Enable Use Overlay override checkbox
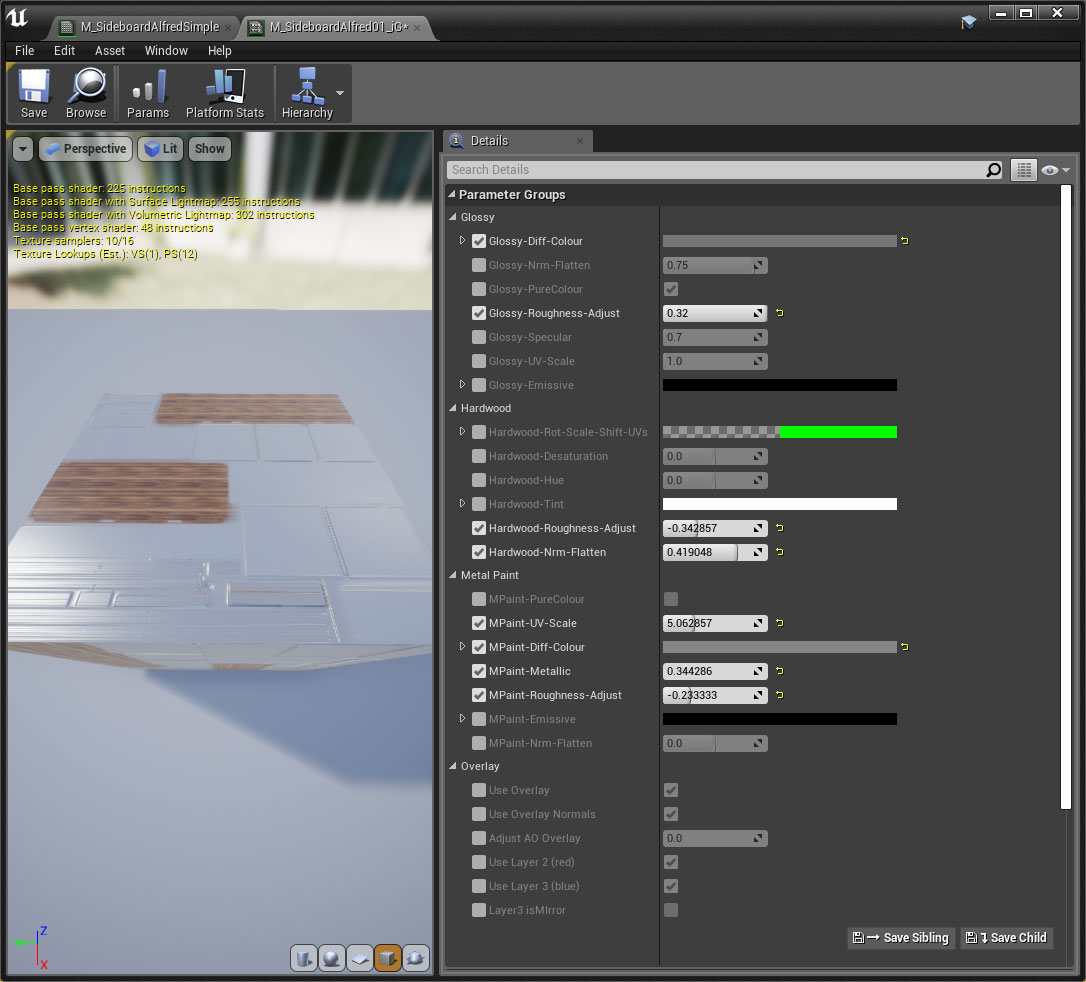The image size is (1086, 982). pos(479,790)
